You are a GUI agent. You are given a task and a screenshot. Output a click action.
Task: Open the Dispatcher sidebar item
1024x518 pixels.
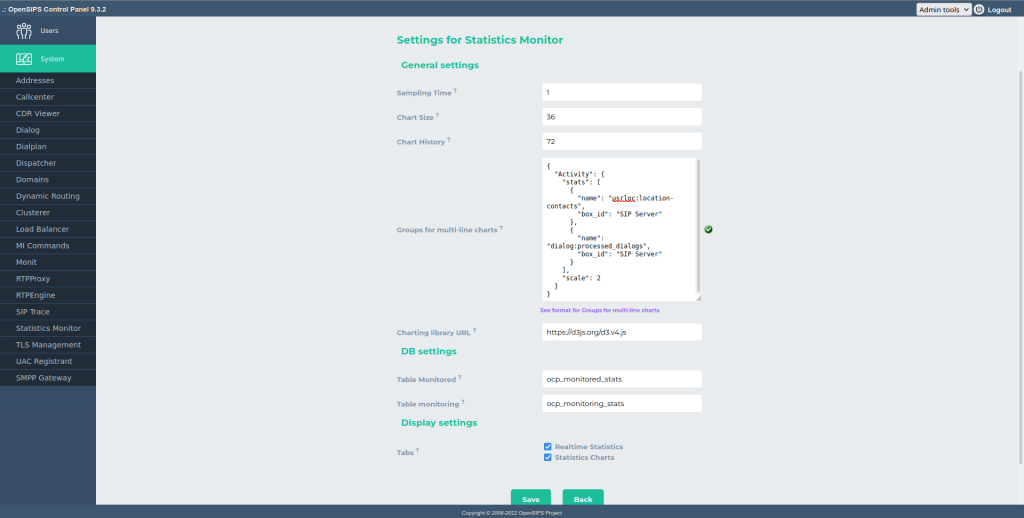click(36, 163)
